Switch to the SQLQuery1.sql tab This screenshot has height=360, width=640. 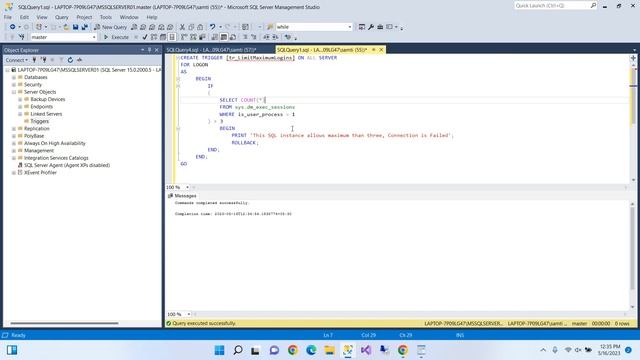tap(322, 50)
